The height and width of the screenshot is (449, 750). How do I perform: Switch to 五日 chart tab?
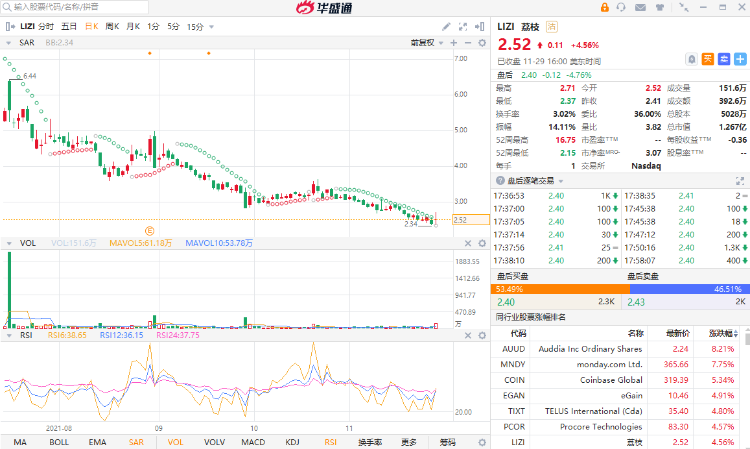pyautogui.click(x=69, y=27)
